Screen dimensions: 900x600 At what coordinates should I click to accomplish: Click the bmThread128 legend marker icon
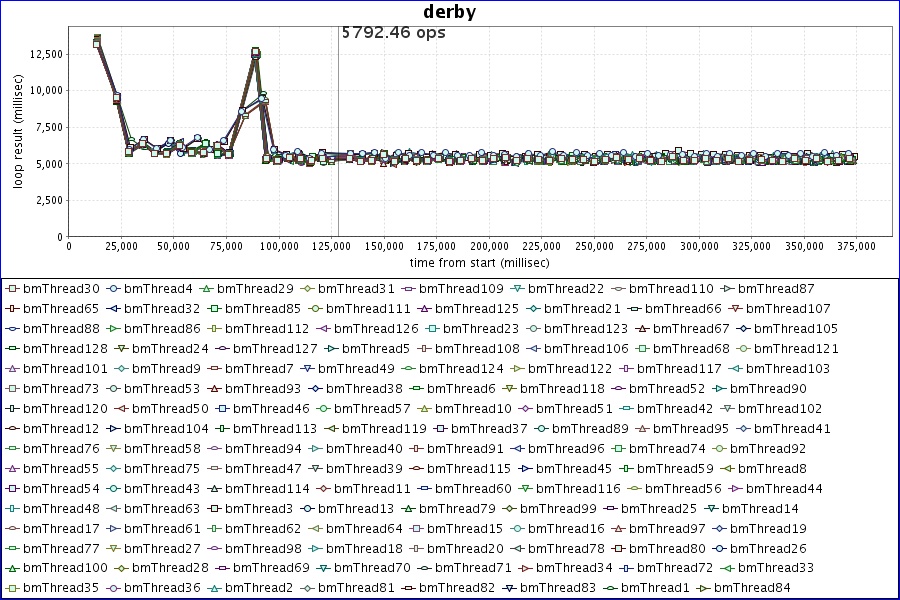coord(12,349)
